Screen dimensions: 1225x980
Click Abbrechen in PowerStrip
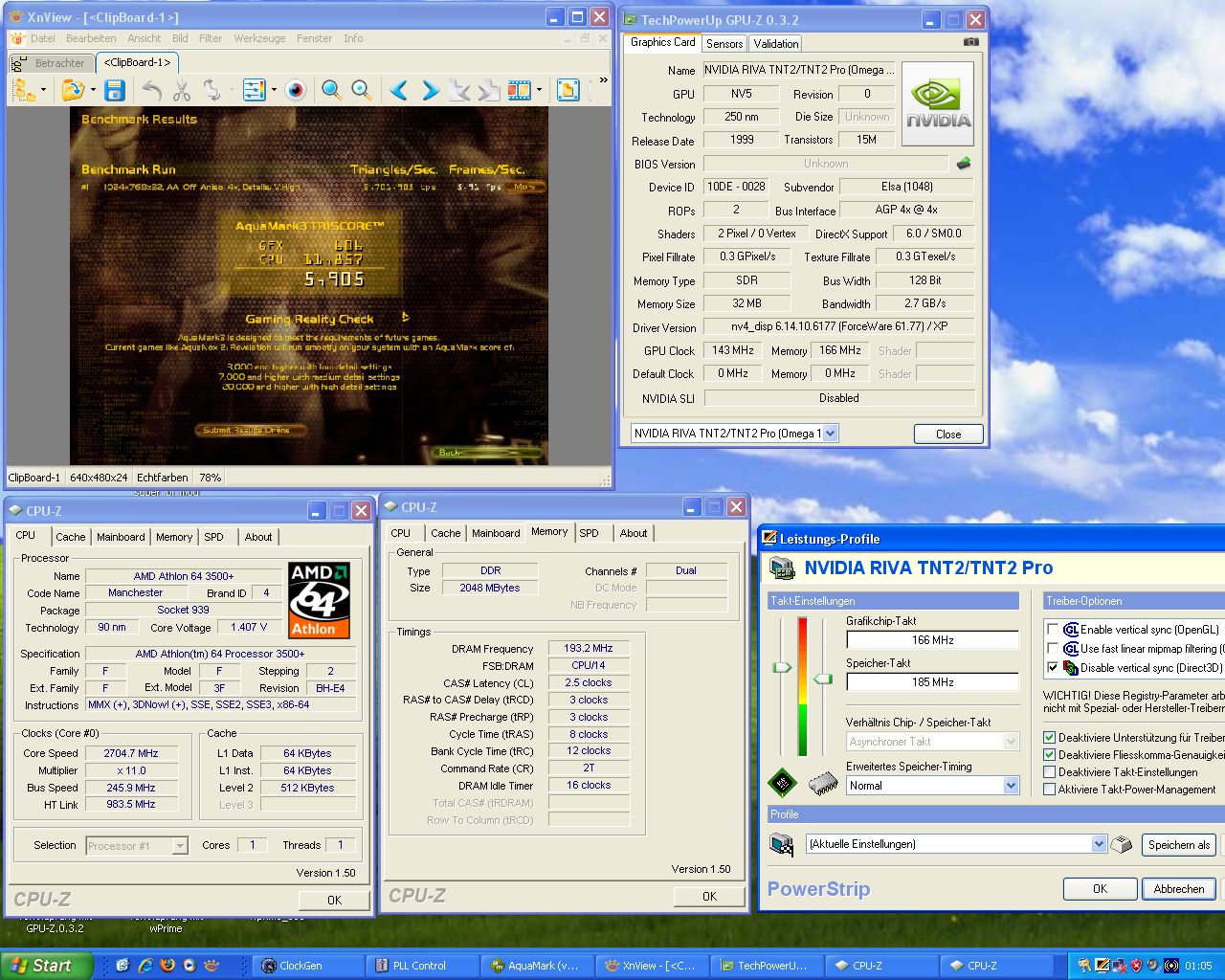coord(1178,889)
